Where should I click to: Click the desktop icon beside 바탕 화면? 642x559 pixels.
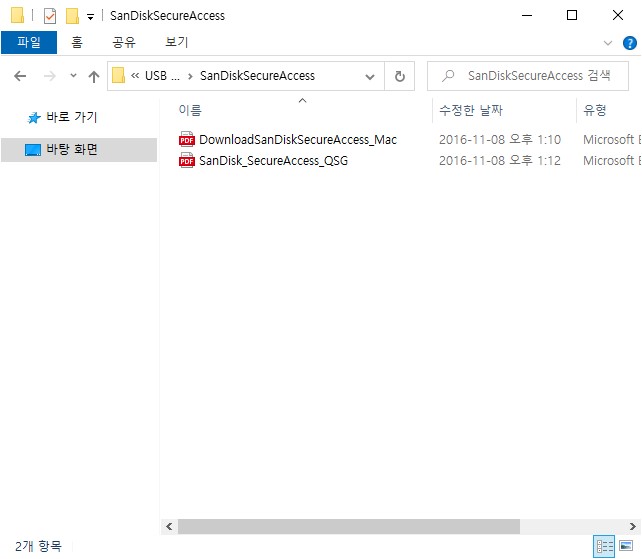(x=33, y=150)
